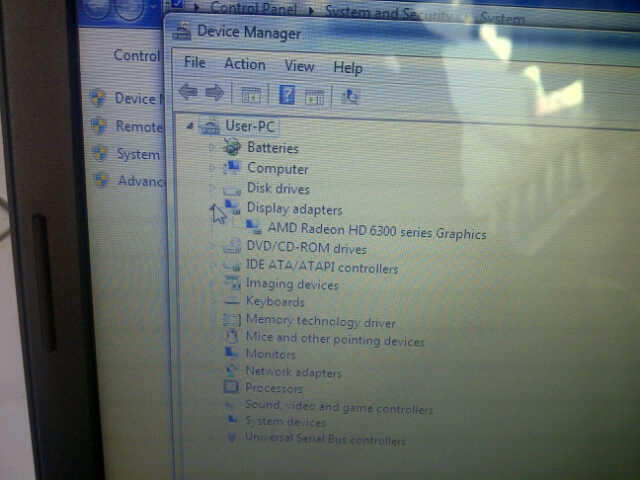Select Universal Serial Bus controllers entry
Viewport: 640px width, 480px height.
325,439
